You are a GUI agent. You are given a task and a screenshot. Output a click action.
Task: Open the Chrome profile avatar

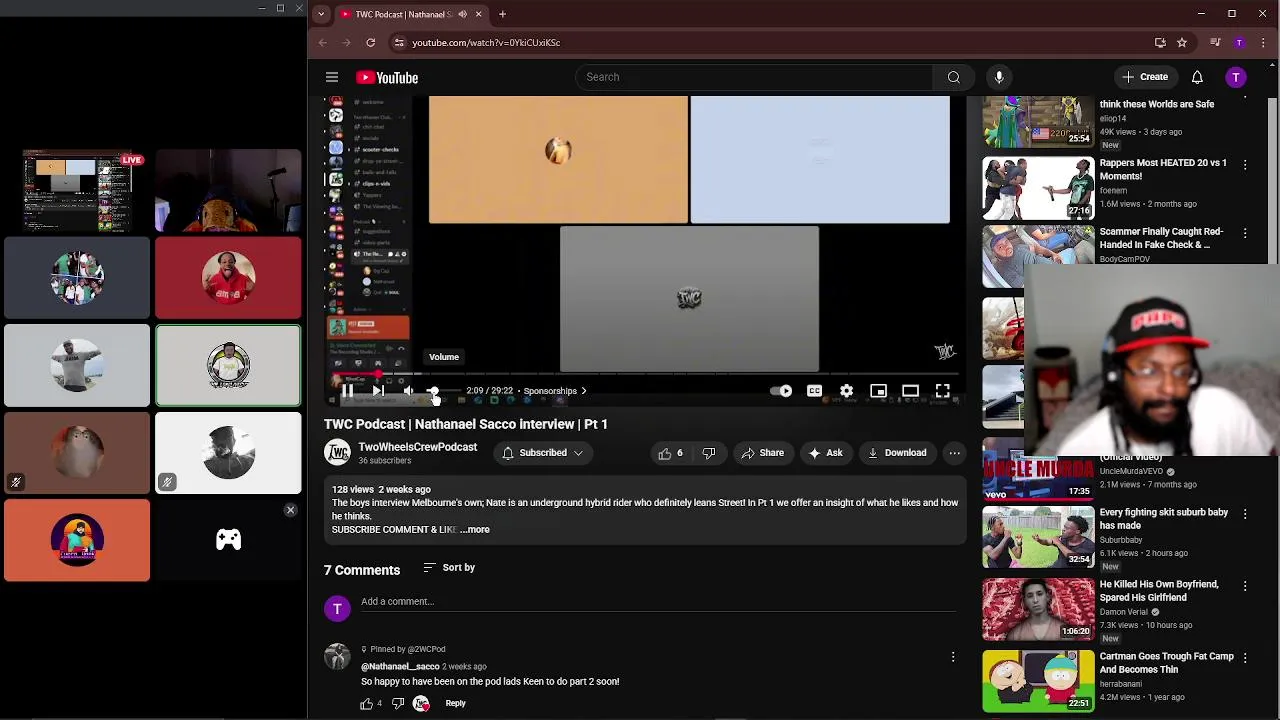pos(1239,43)
